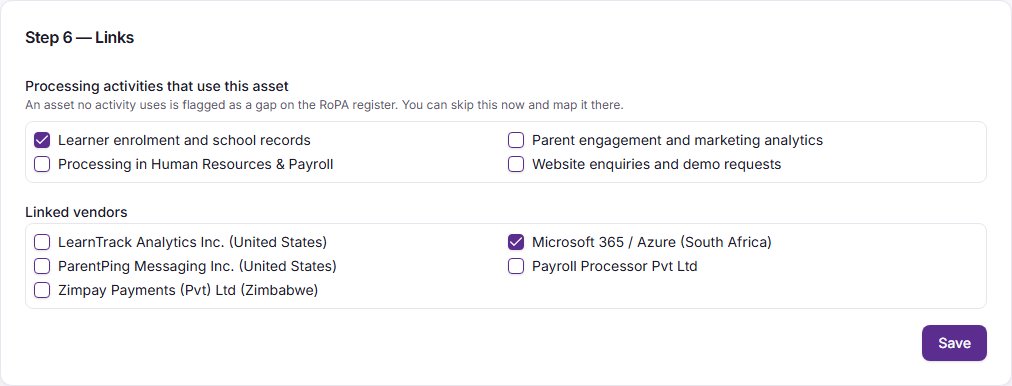Viewport: 1012px width, 386px height.
Task: Click the 'Payroll Processor Pvt Ltd' label text
Action: tap(614, 266)
